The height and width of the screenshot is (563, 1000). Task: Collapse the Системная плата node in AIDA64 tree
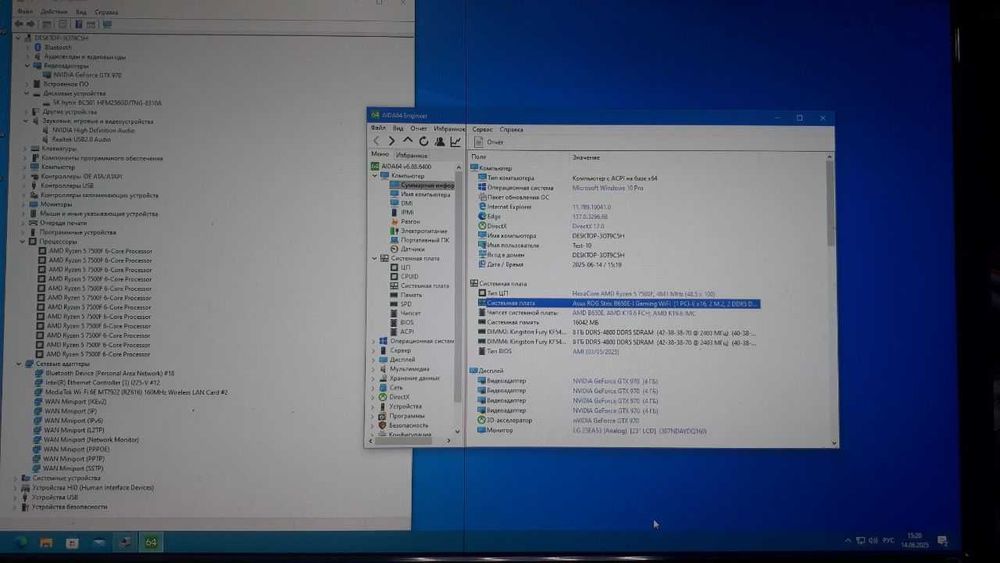click(x=375, y=258)
